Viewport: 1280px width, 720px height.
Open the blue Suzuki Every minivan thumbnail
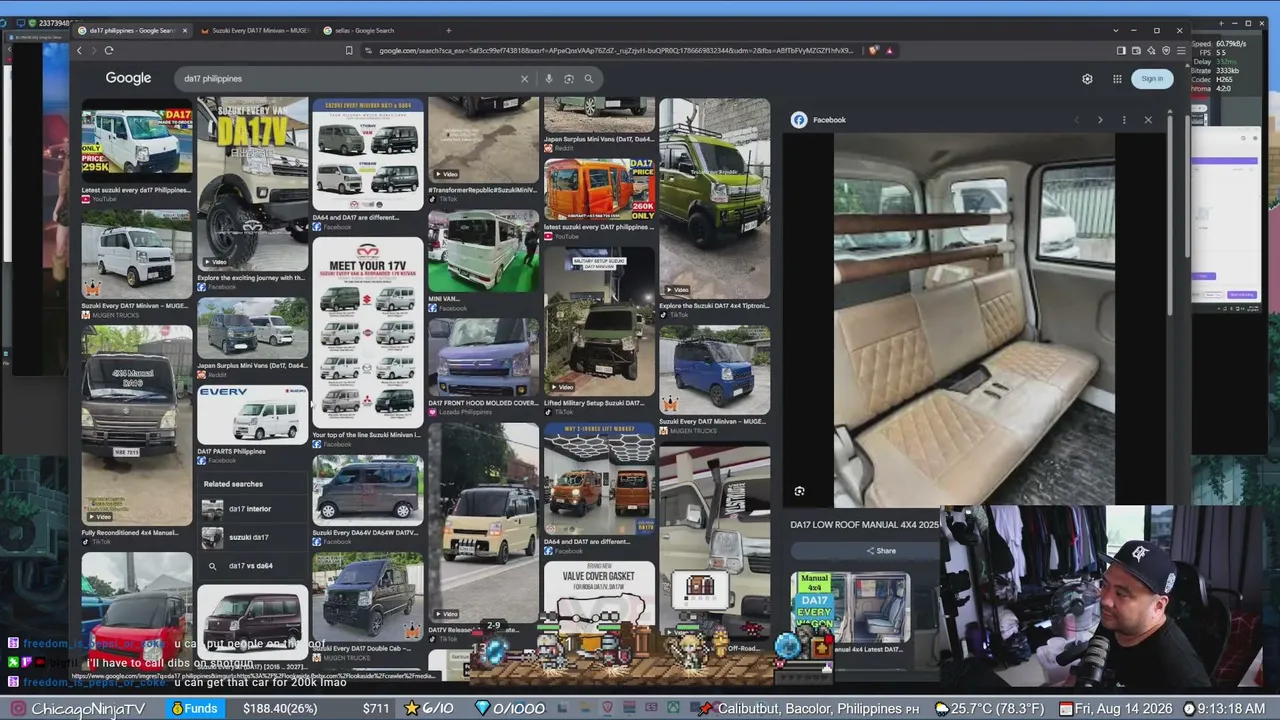coord(714,369)
